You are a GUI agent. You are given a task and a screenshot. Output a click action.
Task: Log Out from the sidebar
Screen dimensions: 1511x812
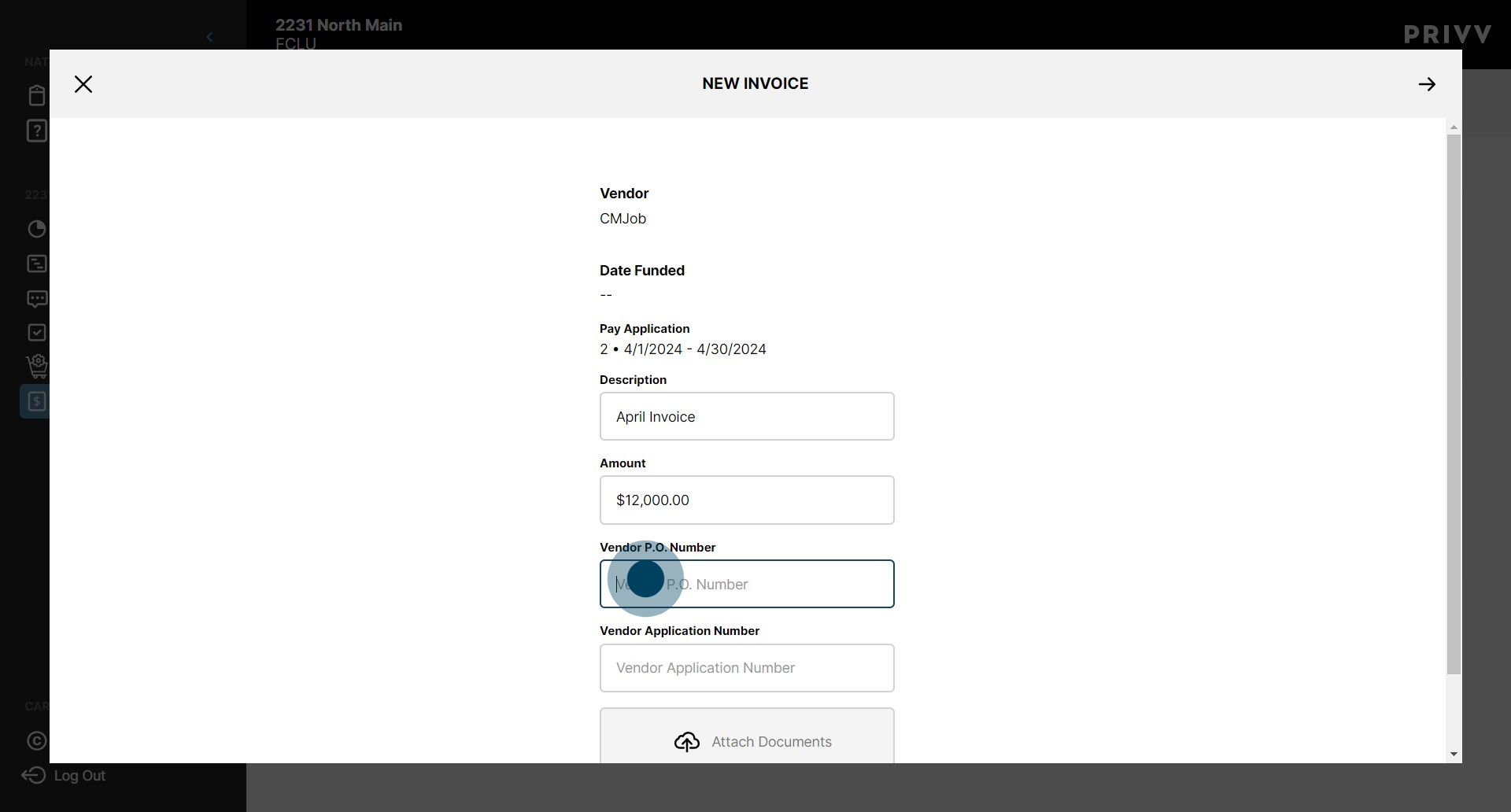pyautogui.click(x=64, y=775)
